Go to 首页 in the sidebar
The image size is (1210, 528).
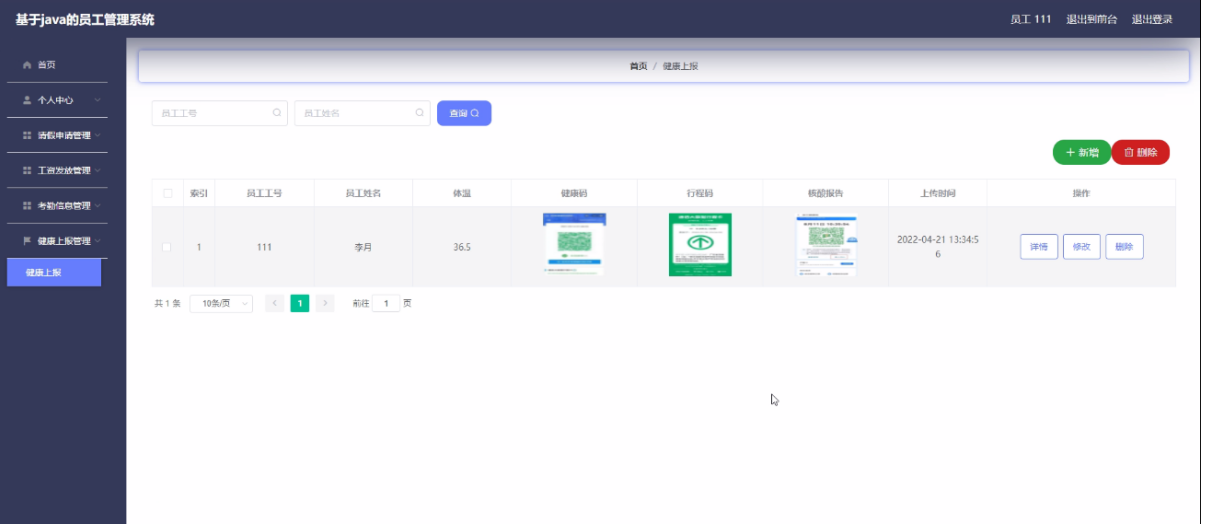click(57, 65)
